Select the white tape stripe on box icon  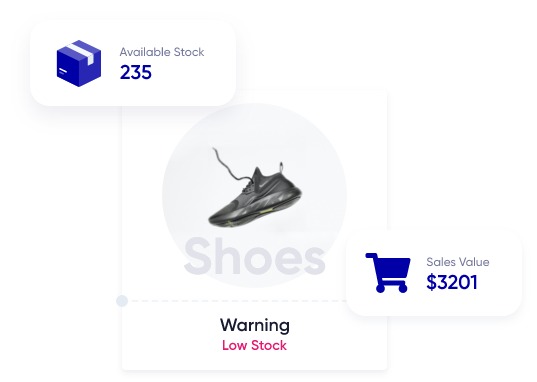pyautogui.click(x=81, y=52)
